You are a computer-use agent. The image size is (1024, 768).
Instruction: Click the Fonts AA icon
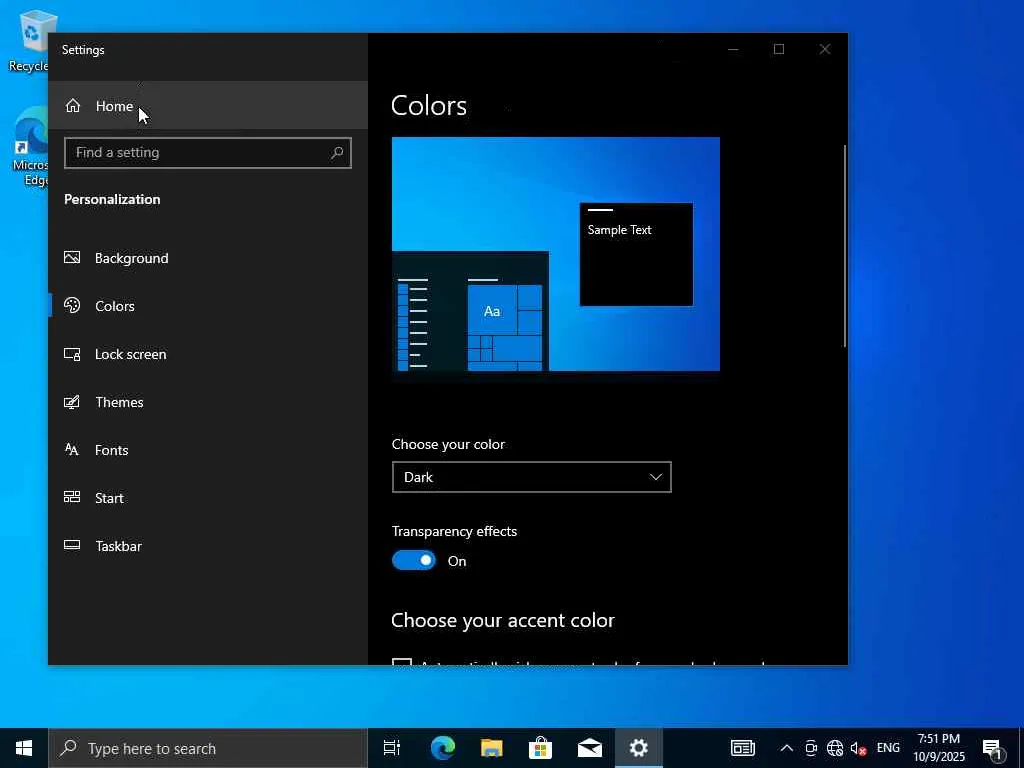(72, 449)
